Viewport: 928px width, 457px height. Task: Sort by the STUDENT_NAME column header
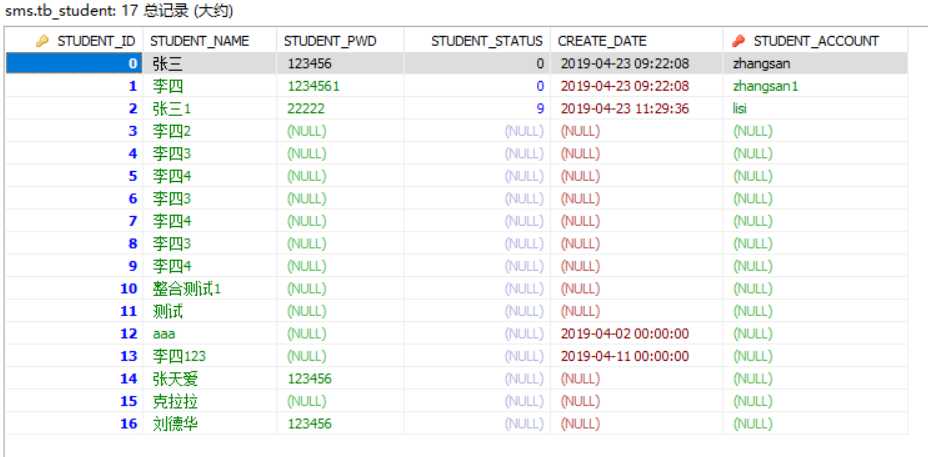click(x=199, y=41)
